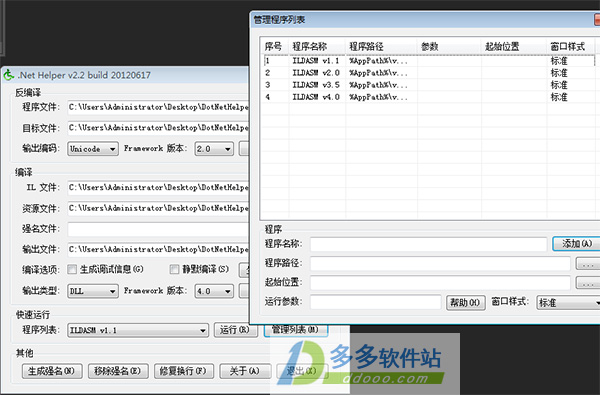
Task: Click the 生成强名(N) button
Action: pyautogui.click(x=52, y=371)
